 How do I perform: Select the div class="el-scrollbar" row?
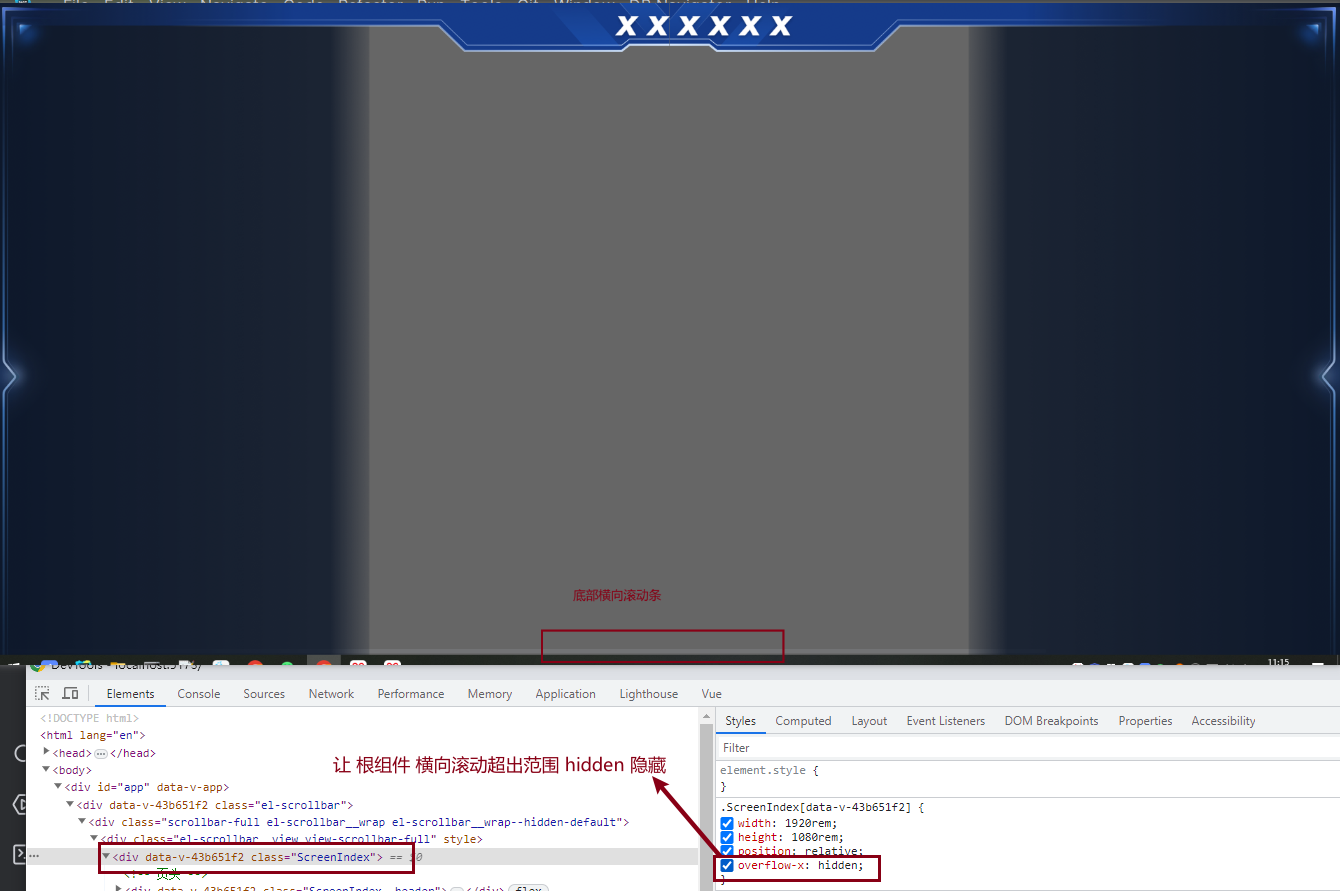pos(214,805)
